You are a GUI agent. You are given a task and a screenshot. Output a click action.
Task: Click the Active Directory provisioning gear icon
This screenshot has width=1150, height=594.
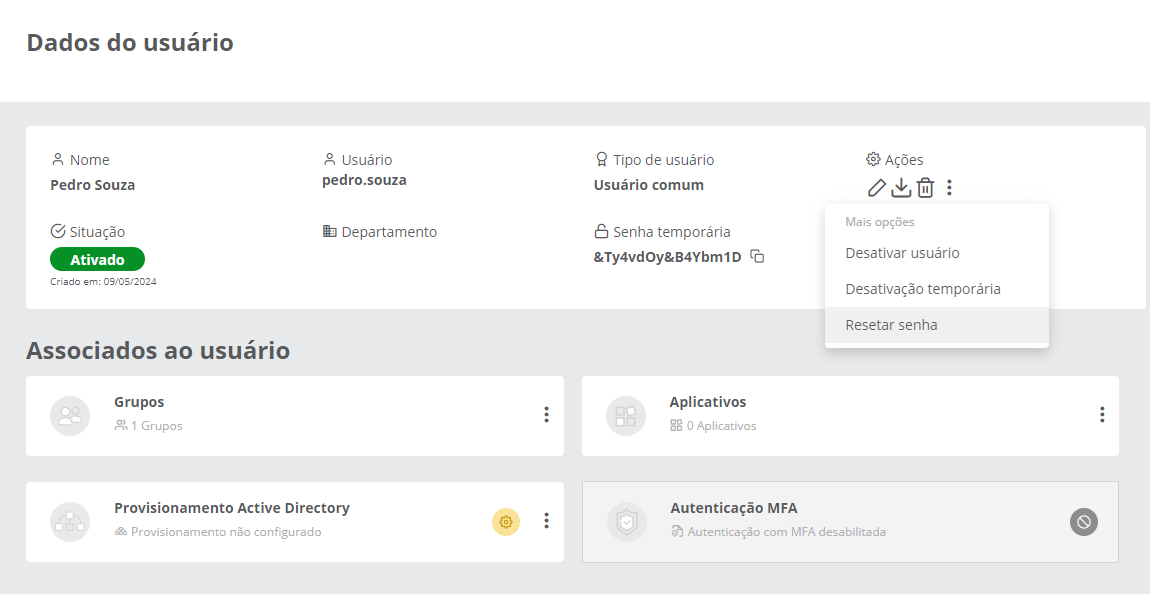(x=506, y=521)
